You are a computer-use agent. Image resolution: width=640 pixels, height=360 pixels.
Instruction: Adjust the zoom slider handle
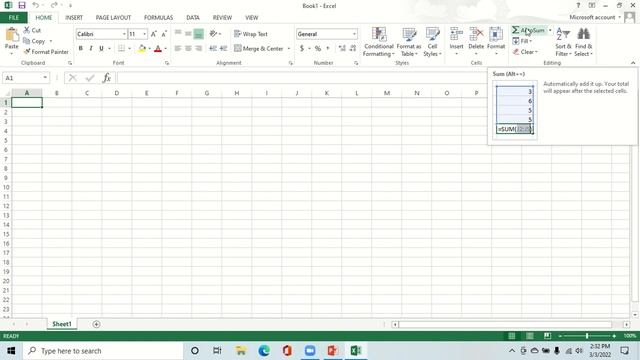(587, 336)
